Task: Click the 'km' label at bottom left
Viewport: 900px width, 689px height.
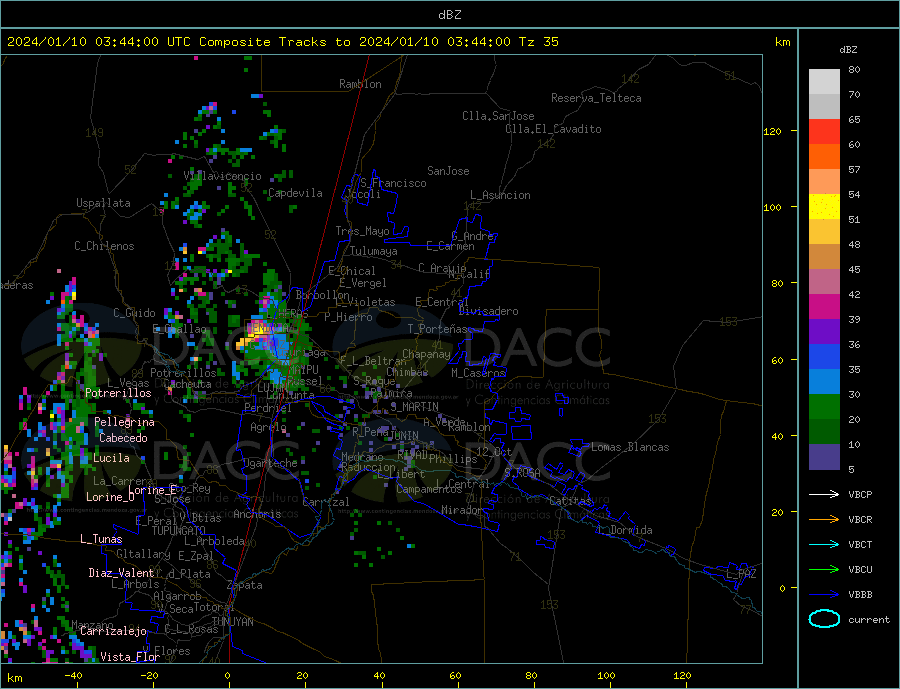Action: 15,678
